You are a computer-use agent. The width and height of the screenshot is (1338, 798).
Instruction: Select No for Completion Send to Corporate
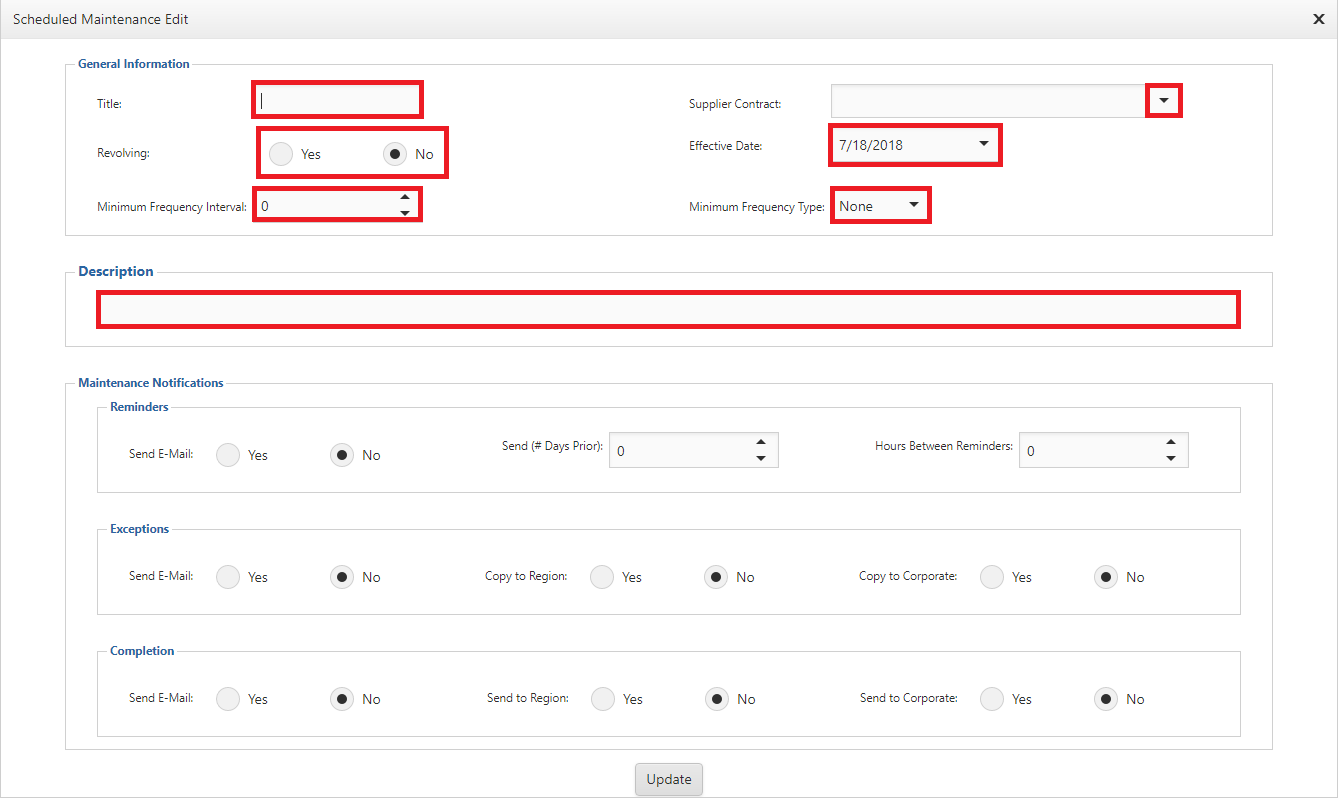[x=1106, y=699]
